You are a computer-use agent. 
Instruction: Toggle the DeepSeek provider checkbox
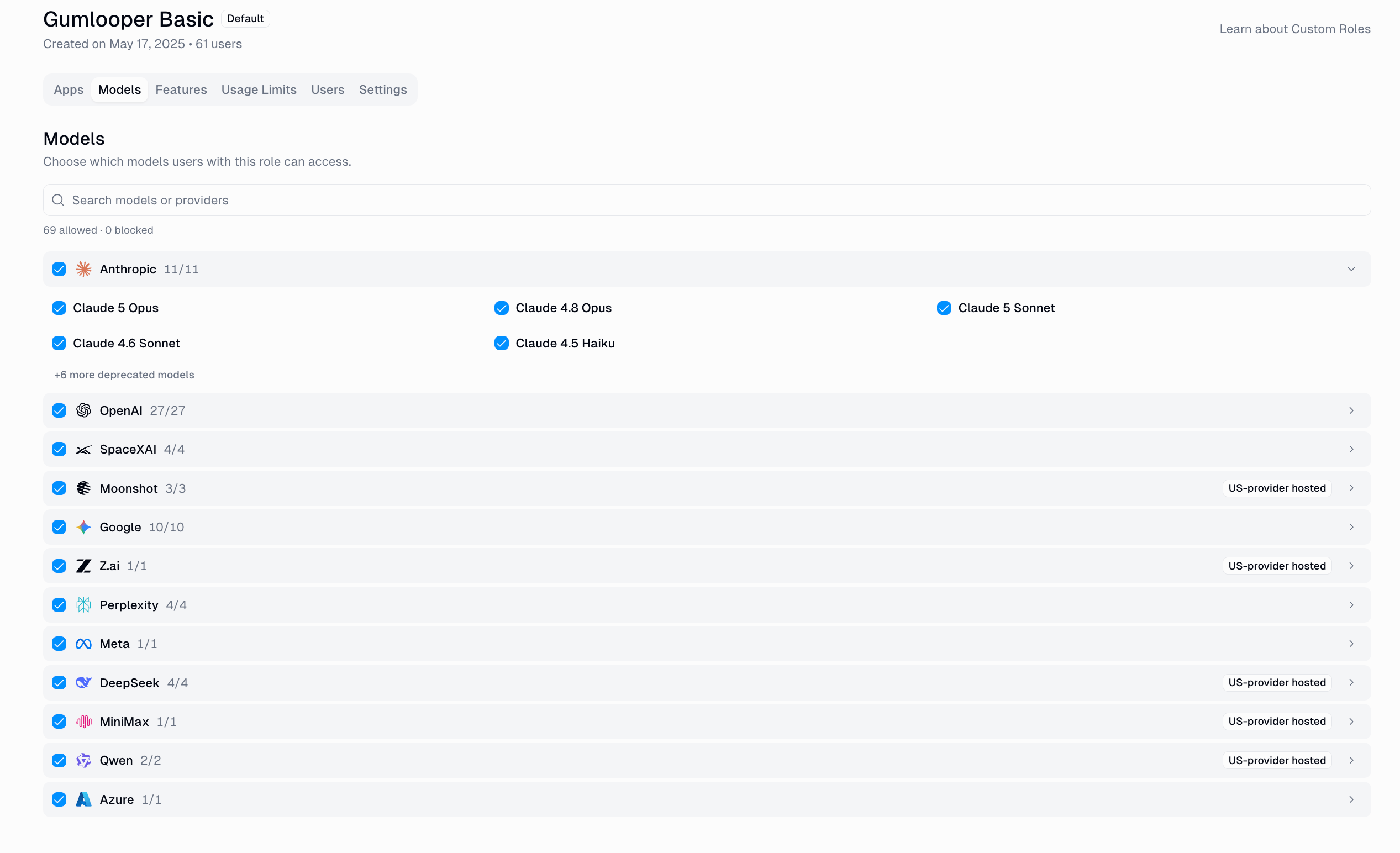[x=59, y=682]
